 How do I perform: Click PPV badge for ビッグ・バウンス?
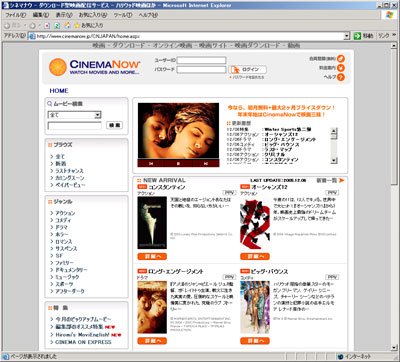pos(332,277)
